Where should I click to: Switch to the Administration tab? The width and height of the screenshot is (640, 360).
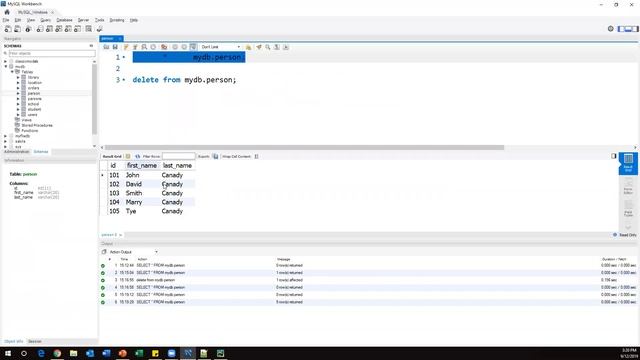[16, 152]
